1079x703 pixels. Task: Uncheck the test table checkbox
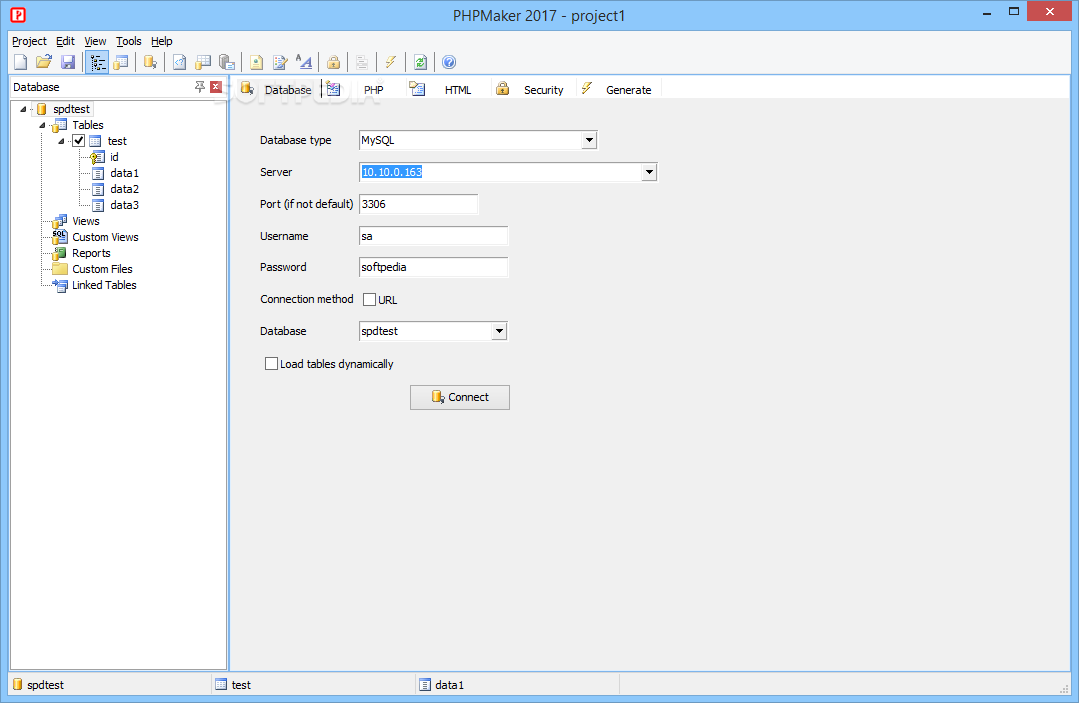pos(79,141)
